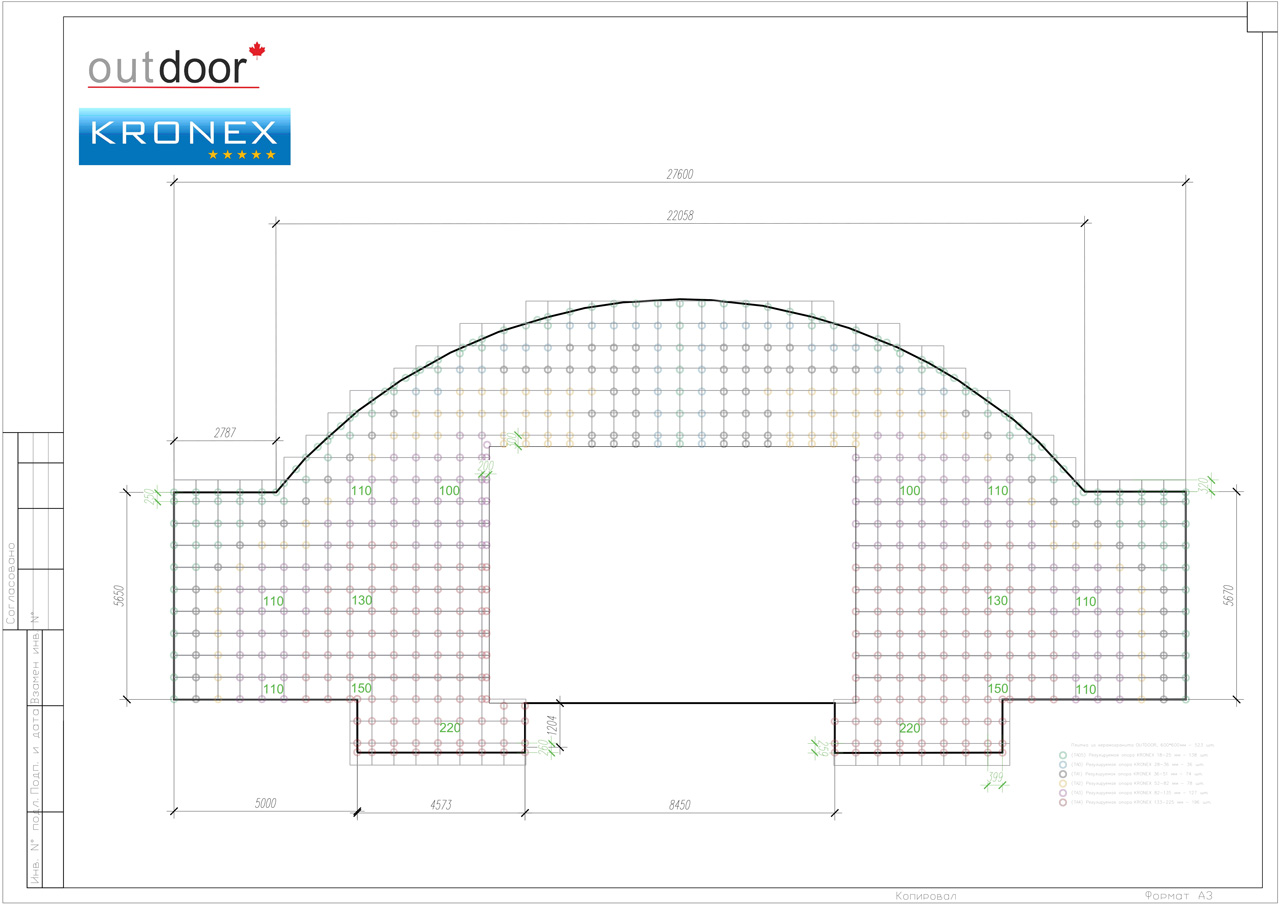This screenshot has height=904, width=1280.
Task: Click the green 220 label in left bottom section
Action: [x=450, y=728]
